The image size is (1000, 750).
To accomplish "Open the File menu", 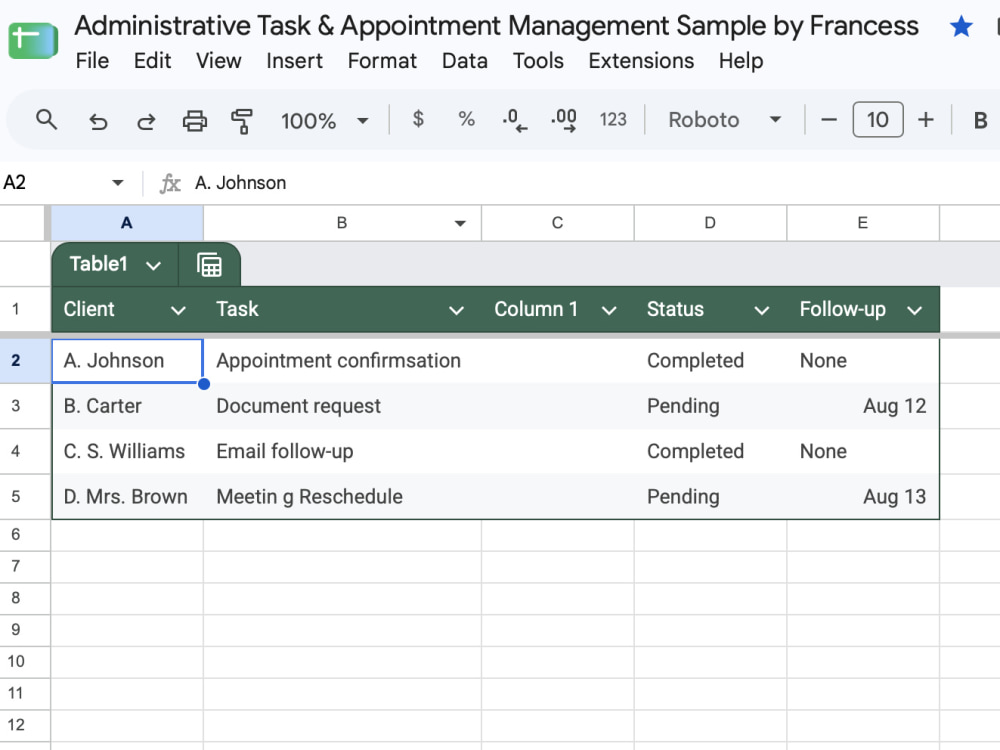I will (x=92, y=61).
